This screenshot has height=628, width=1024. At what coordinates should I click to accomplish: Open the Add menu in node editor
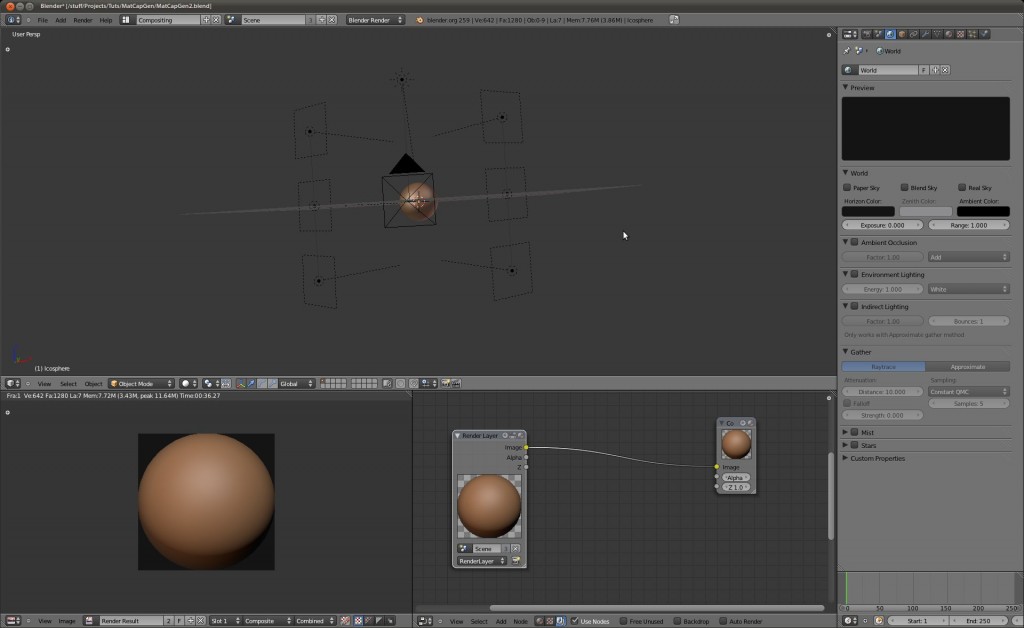(x=501, y=621)
